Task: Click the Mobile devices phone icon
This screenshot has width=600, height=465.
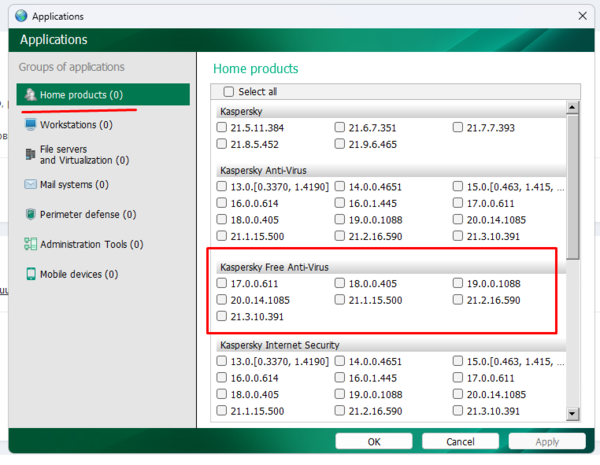Action: click(x=30, y=274)
